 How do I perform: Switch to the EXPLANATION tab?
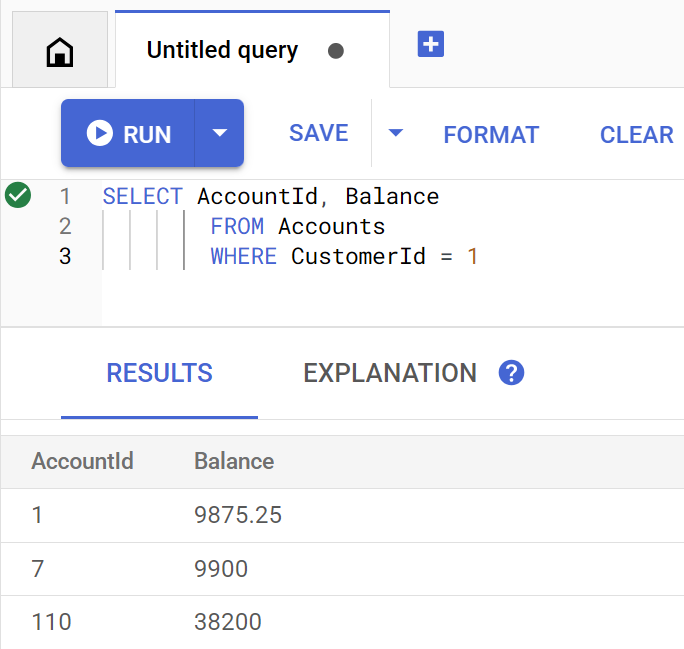[389, 374]
